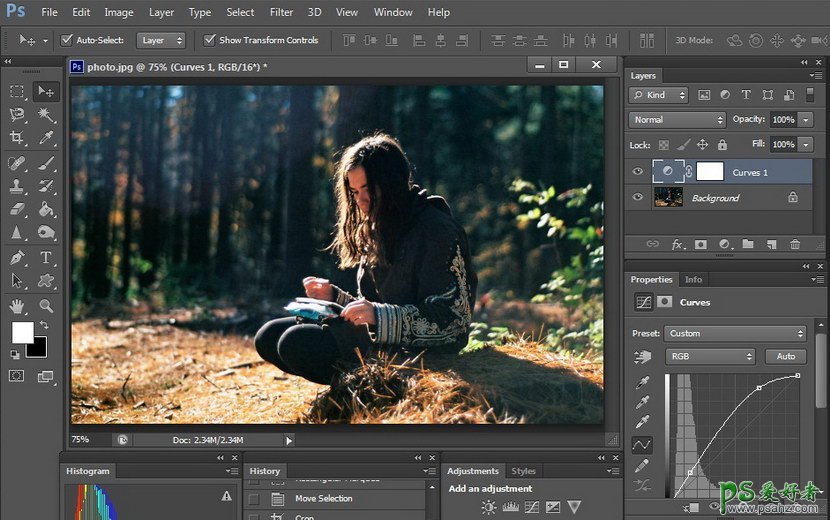
Task: Switch to the Styles tab
Action: (523, 471)
